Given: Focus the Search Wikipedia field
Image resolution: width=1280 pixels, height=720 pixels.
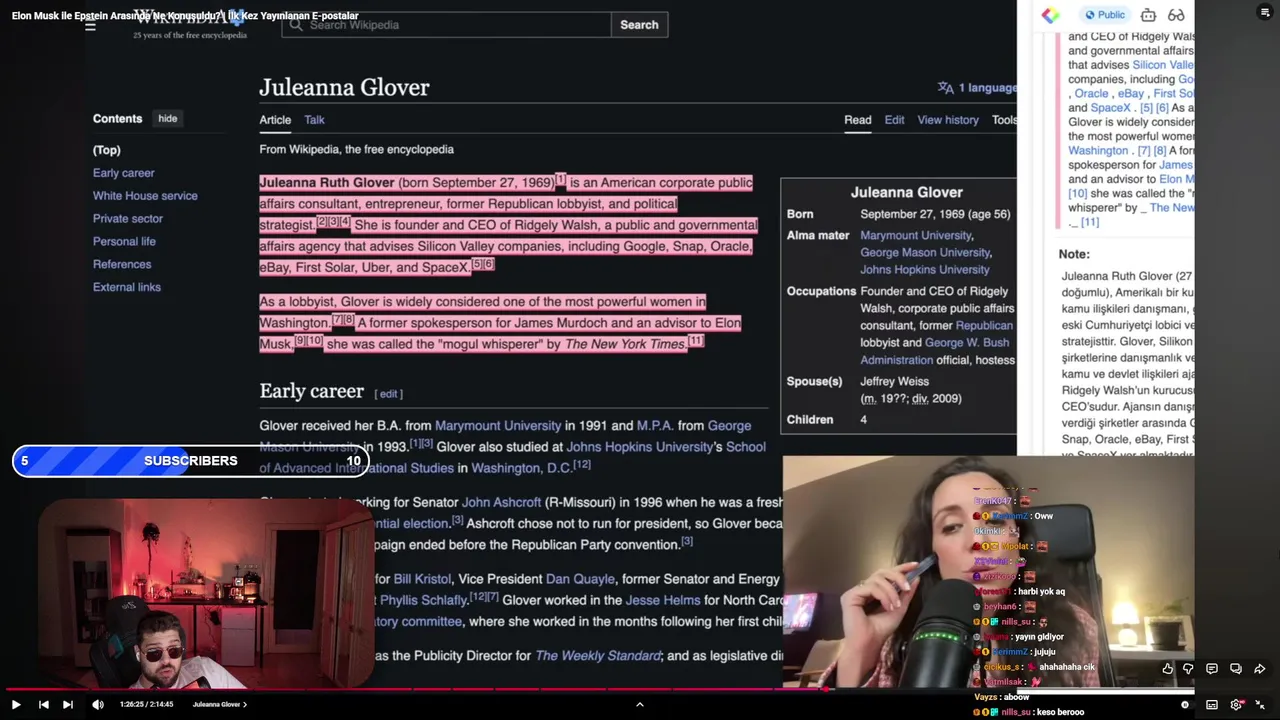Looking at the screenshot, I should pos(446,25).
